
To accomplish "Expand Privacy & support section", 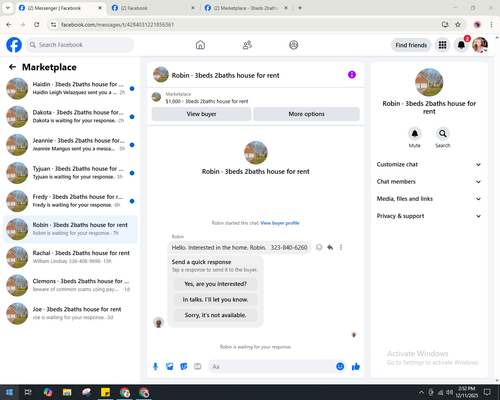I will pyautogui.click(x=429, y=216).
